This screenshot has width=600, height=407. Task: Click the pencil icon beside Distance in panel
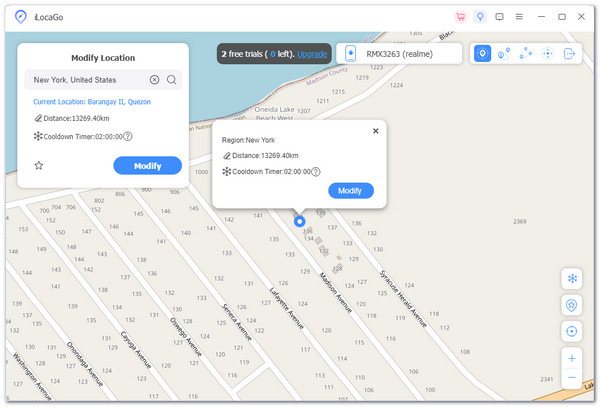click(38, 118)
